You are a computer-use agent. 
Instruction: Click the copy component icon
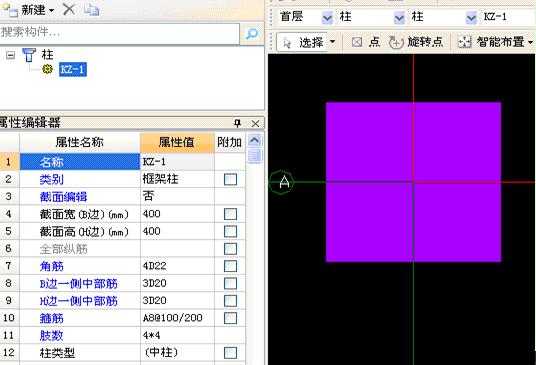91,10
